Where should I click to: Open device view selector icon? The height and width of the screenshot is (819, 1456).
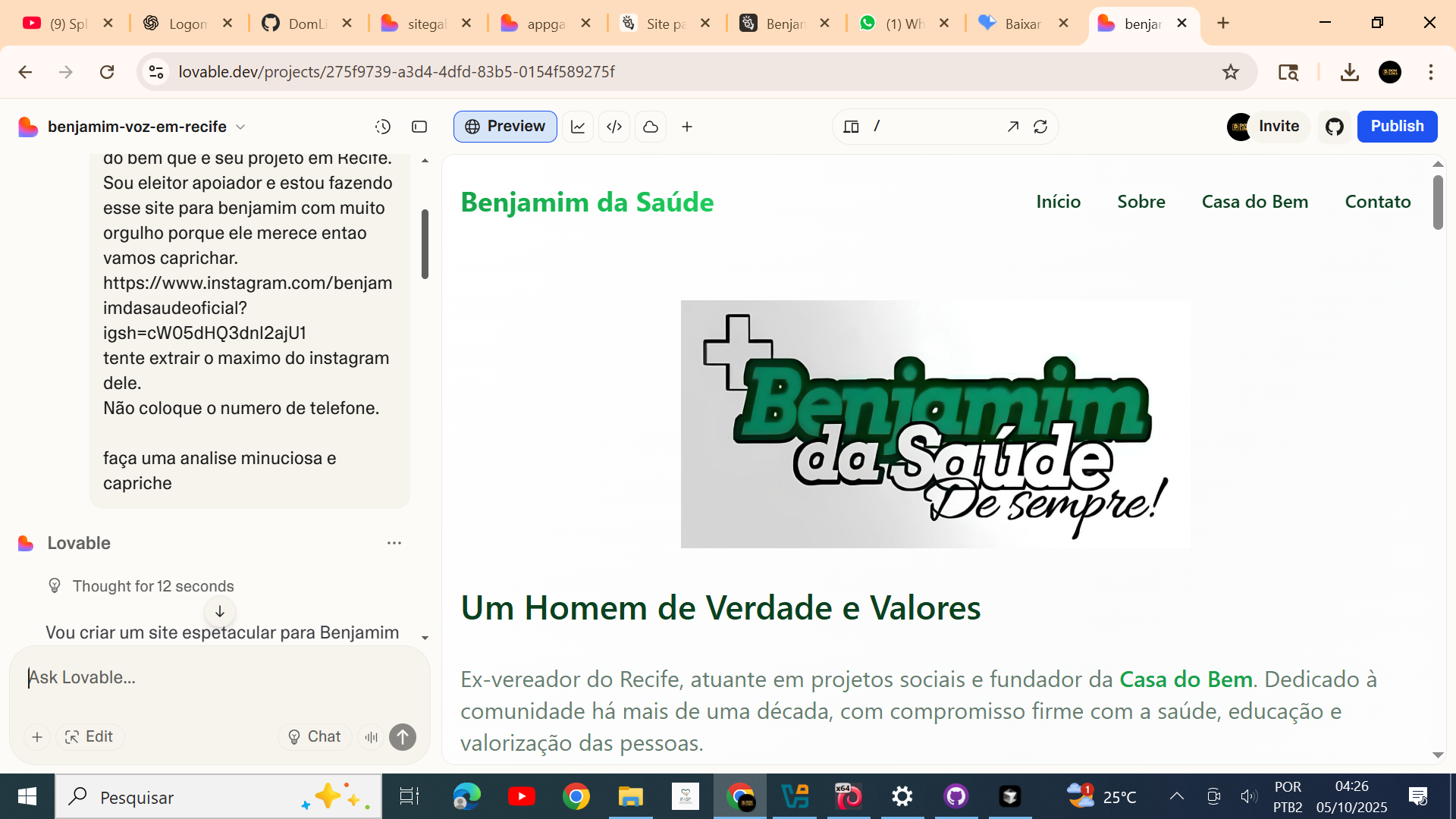pos(851,127)
